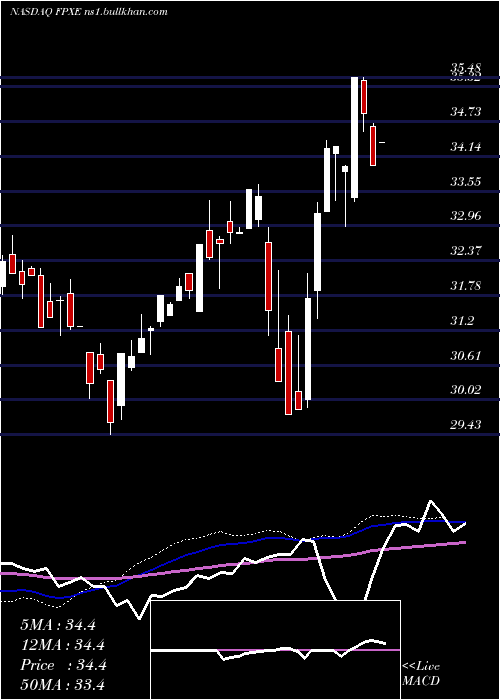Click the tallest white candlestick at the chart peak
This screenshot has width=500, height=700.
tap(354, 138)
